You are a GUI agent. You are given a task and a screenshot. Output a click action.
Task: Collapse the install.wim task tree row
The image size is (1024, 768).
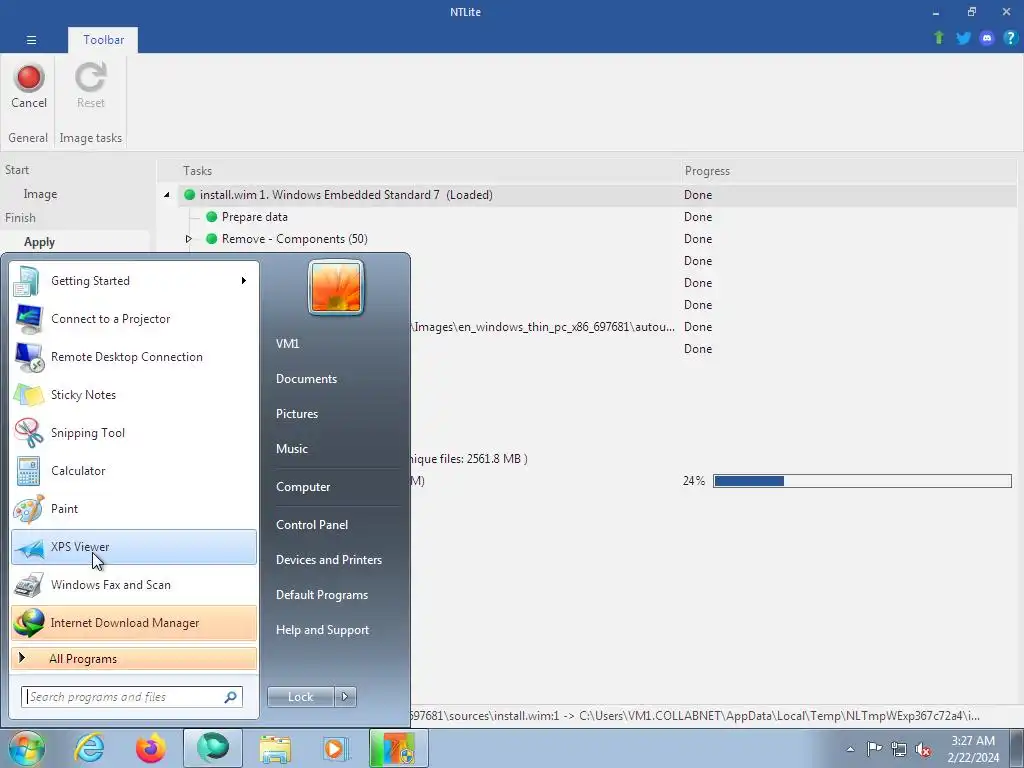click(x=167, y=195)
